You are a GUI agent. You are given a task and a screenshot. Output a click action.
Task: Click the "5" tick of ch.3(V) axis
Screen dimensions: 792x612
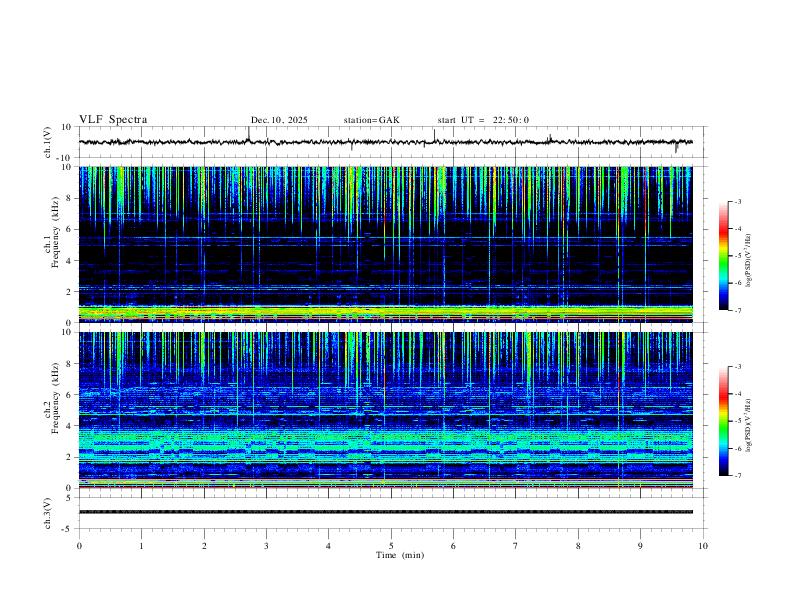(70, 497)
